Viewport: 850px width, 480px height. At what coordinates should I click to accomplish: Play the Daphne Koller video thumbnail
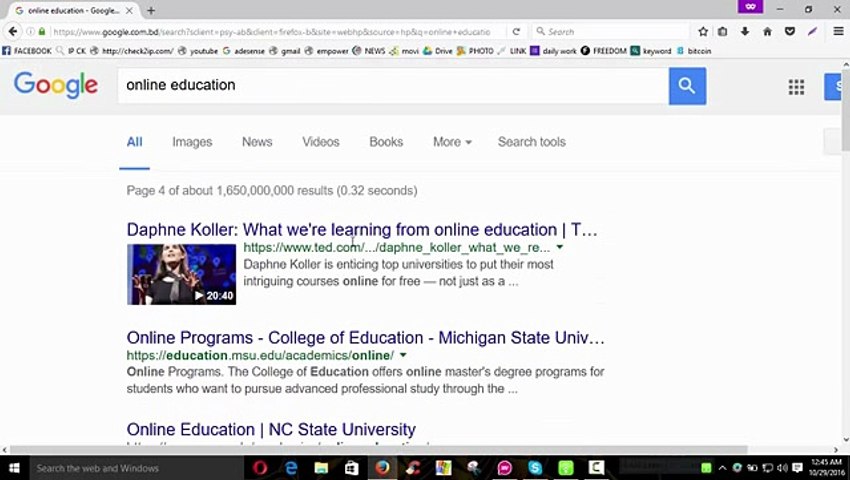coord(182,274)
